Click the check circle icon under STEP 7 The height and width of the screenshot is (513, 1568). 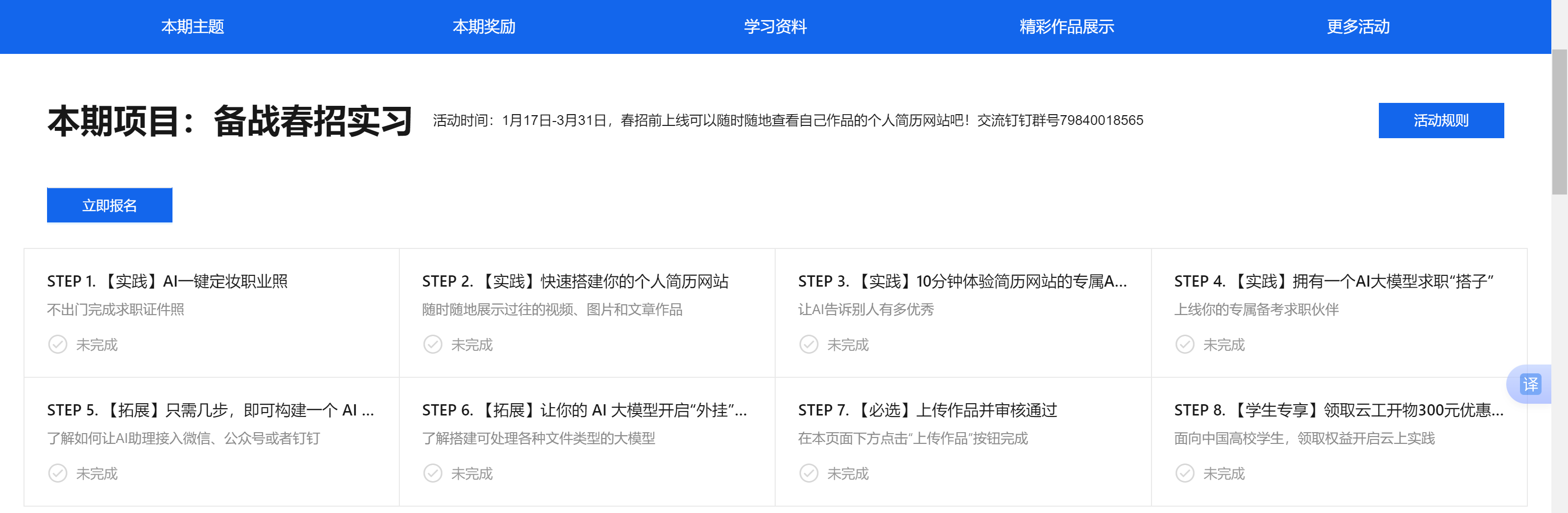tap(809, 473)
